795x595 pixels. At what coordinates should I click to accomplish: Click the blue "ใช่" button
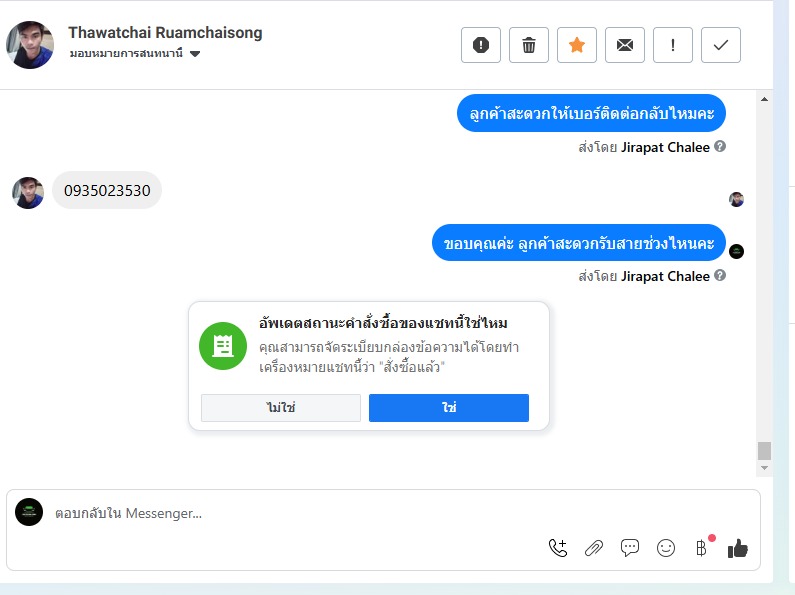pyautogui.click(x=448, y=408)
